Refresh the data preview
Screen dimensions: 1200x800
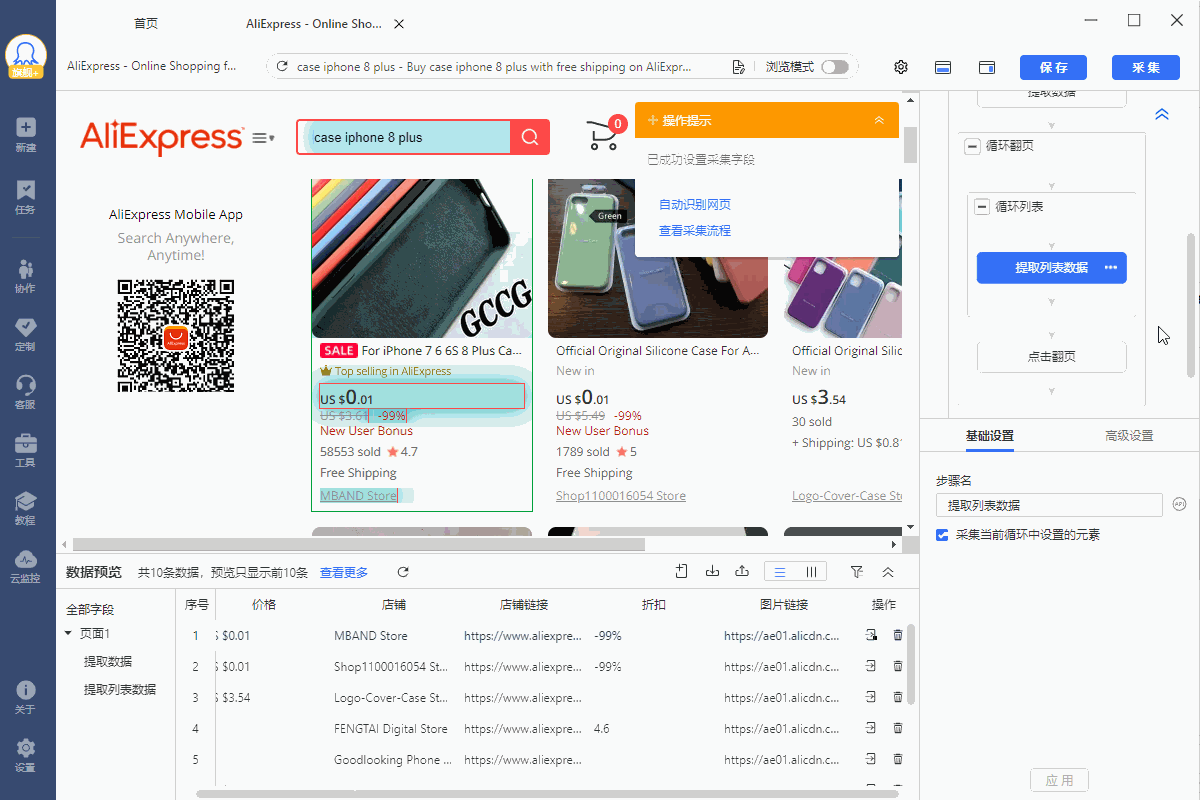(x=403, y=572)
